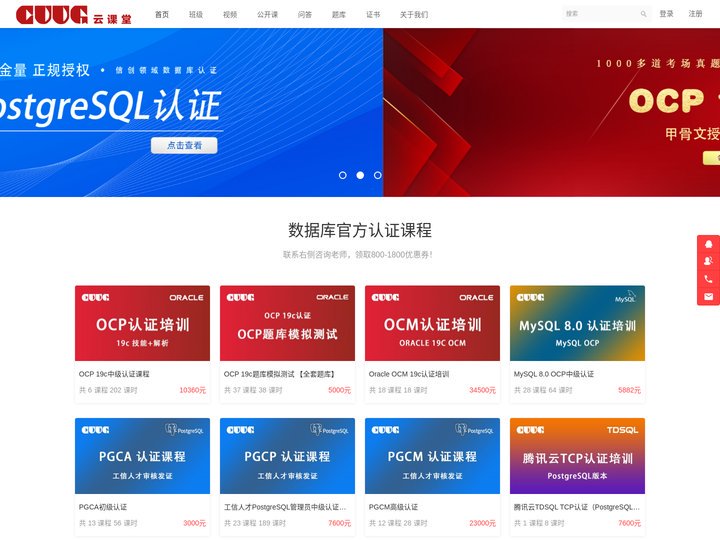The width and height of the screenshot is (720, 540).
Task: Click 共 6 课程 202 课时 text
Action: click(x=108, y=390)
